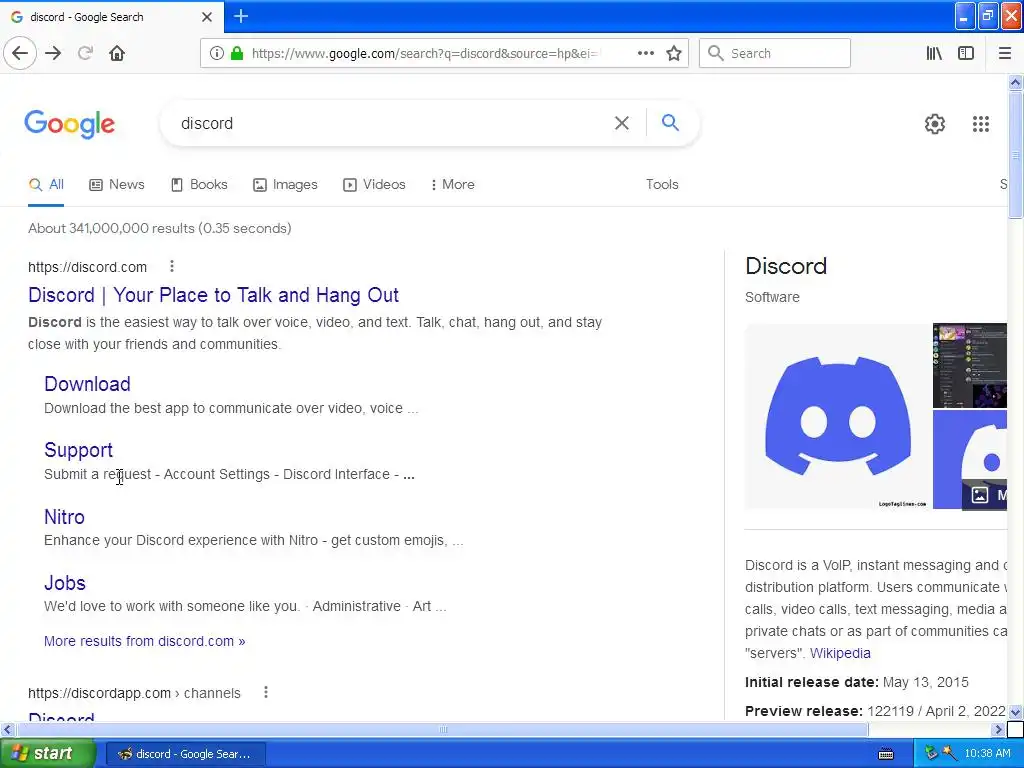Image resolution: width=1024 pixels, height=768 pixels.
Task: Open a new tab with the plus icon
Action: pyautogui.click(x=240, y=16)
